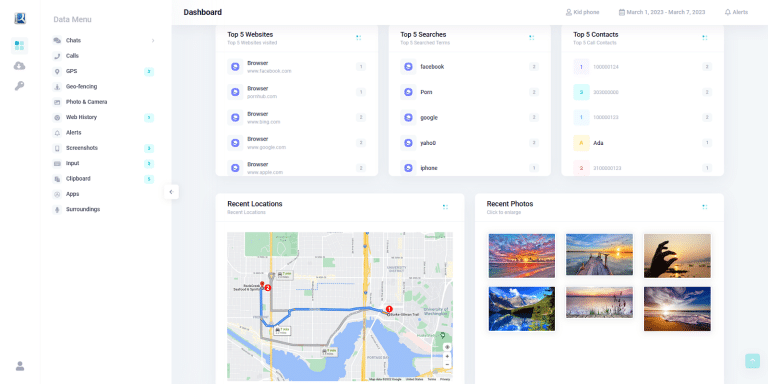
Task: Open the March 1-7 date range picker
Action: click(662, 12)
